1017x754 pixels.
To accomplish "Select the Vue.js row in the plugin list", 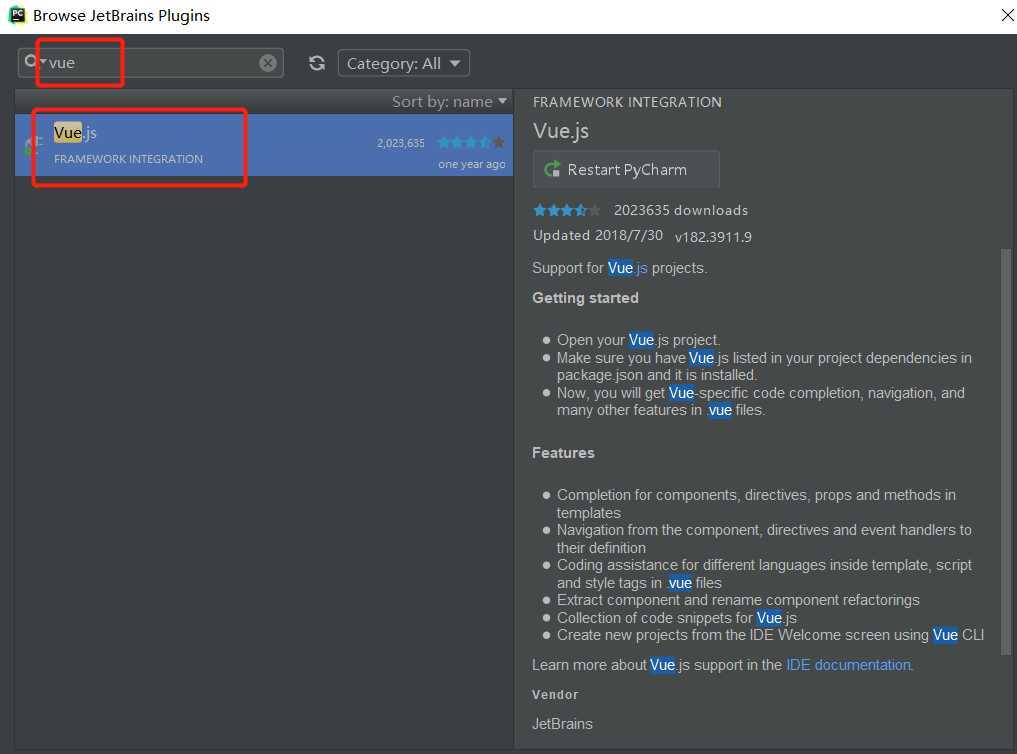I will (264, 145).
